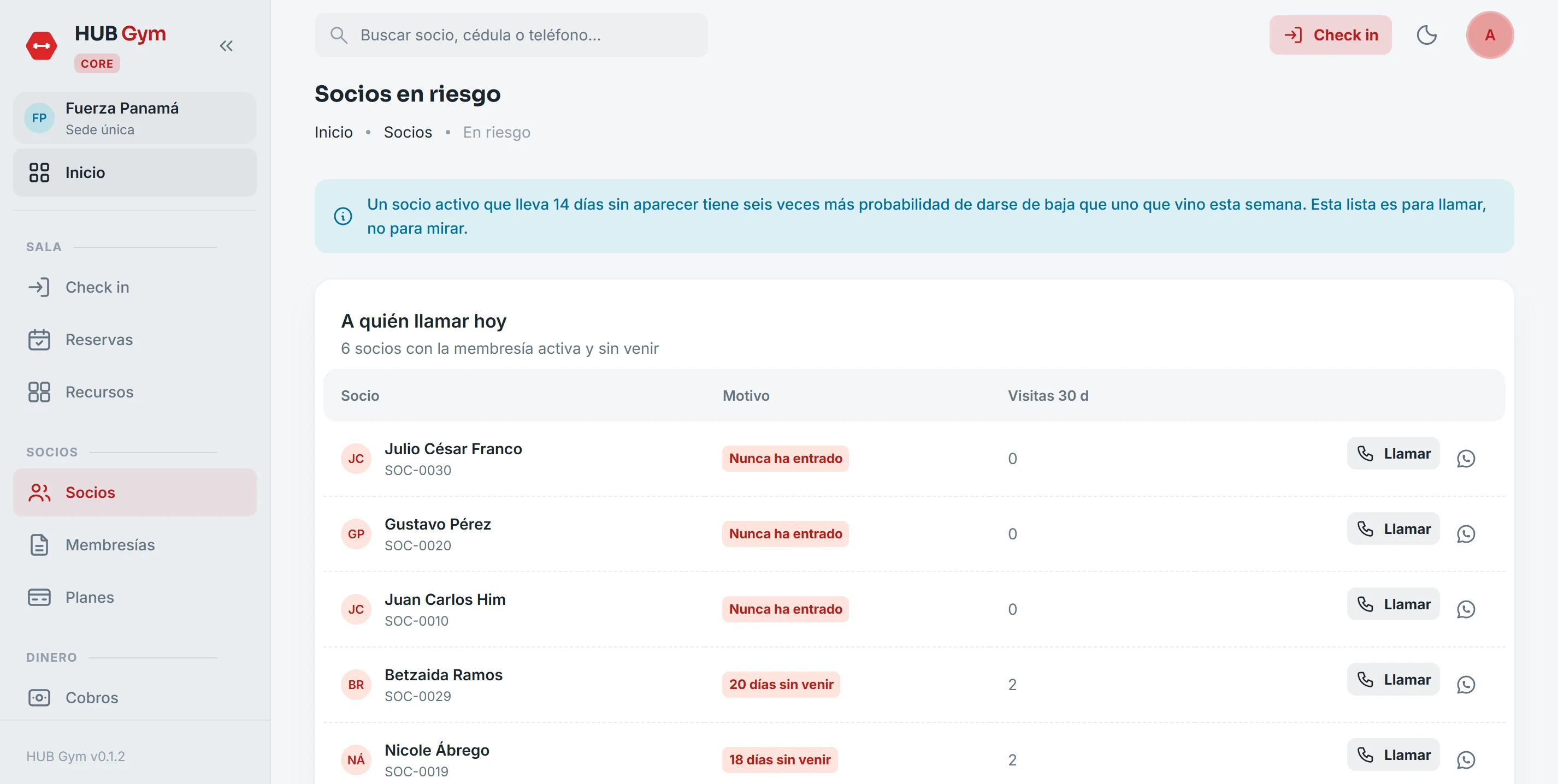The width and height of the screenshot is (1558, 784).
Task: WhatsApp Julio César Franco
Action: (1466, 459)
